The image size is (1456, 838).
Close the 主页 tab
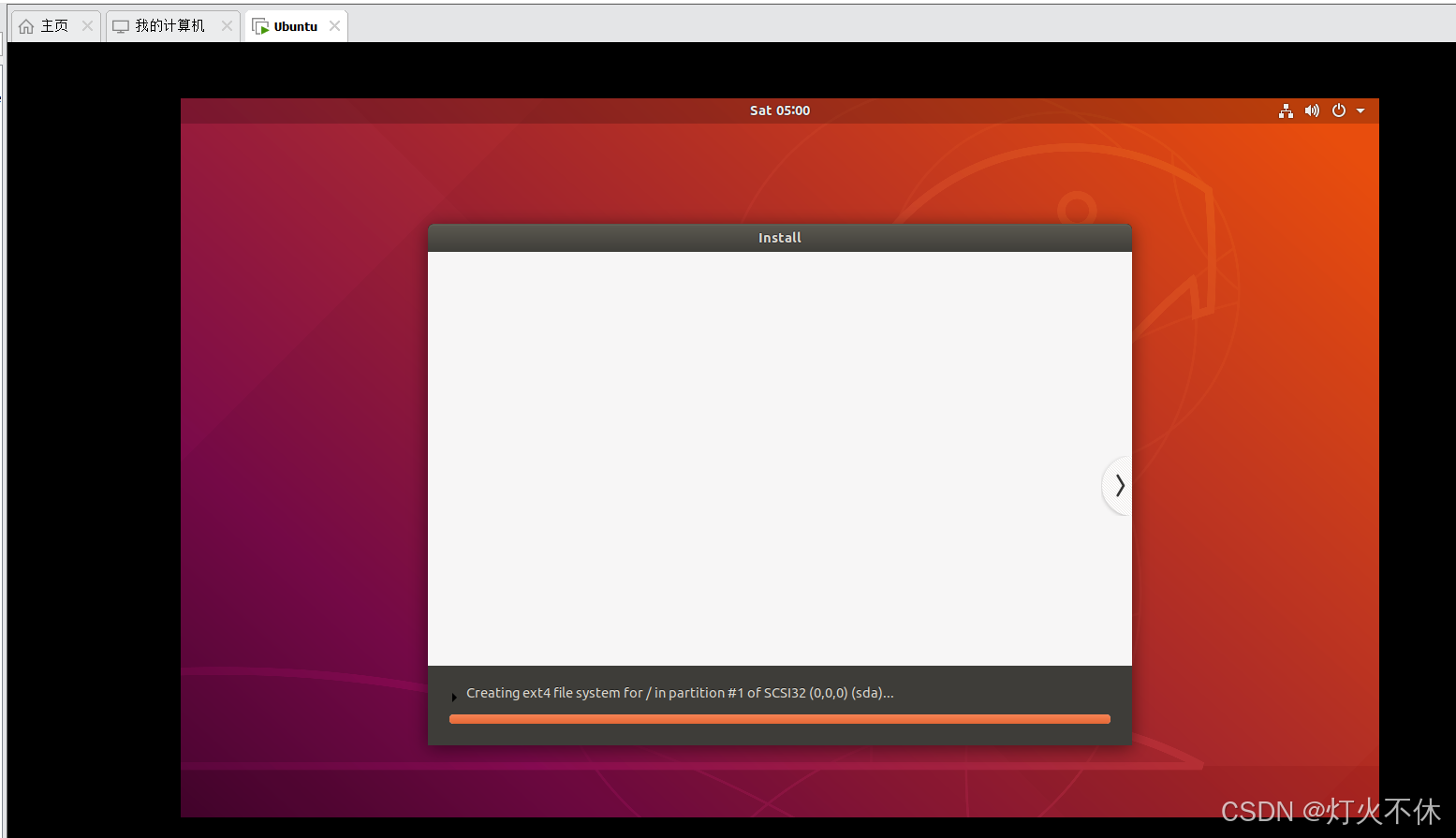click(x=87, y=26)
